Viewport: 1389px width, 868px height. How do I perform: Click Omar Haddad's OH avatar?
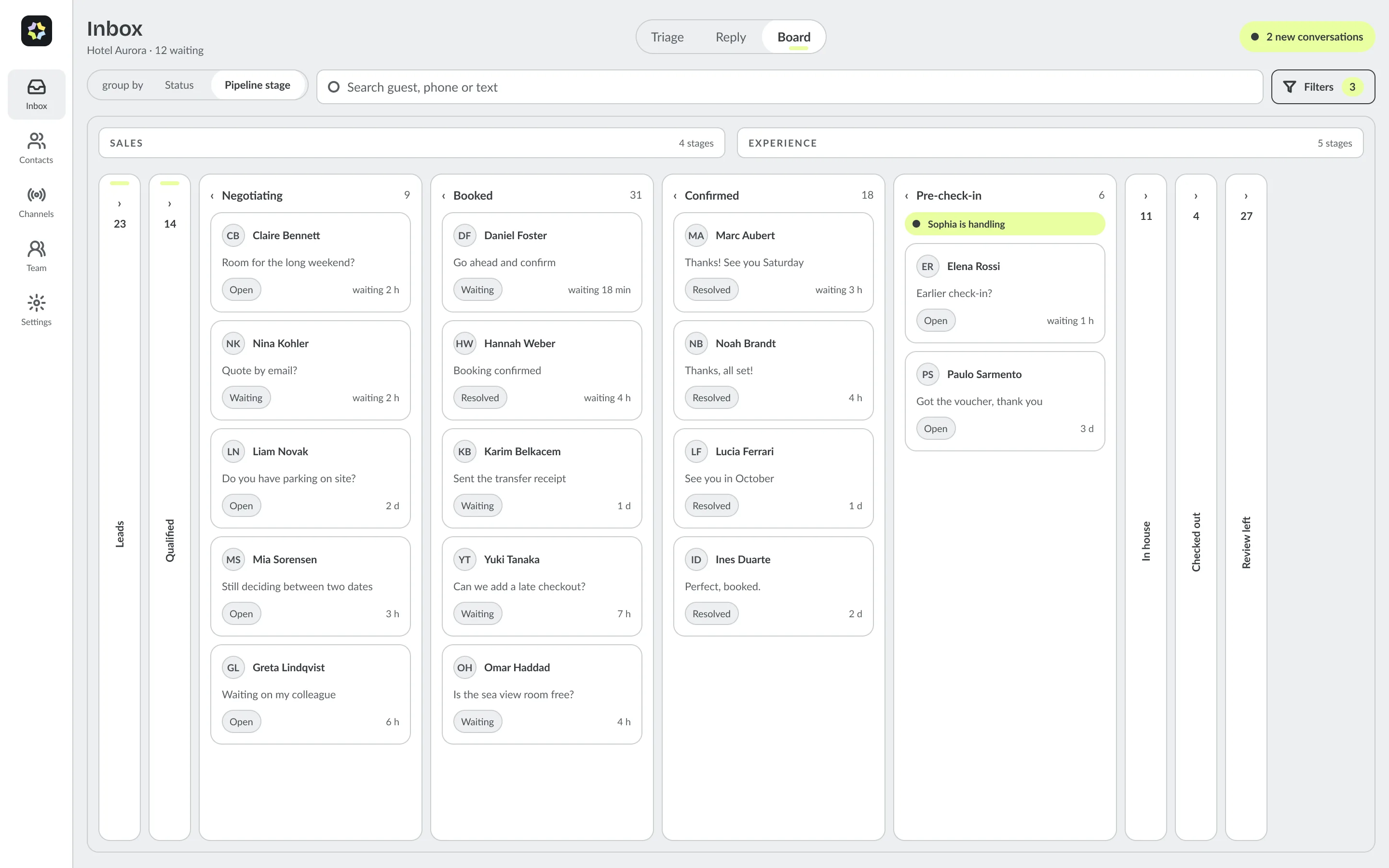point(464,668)
